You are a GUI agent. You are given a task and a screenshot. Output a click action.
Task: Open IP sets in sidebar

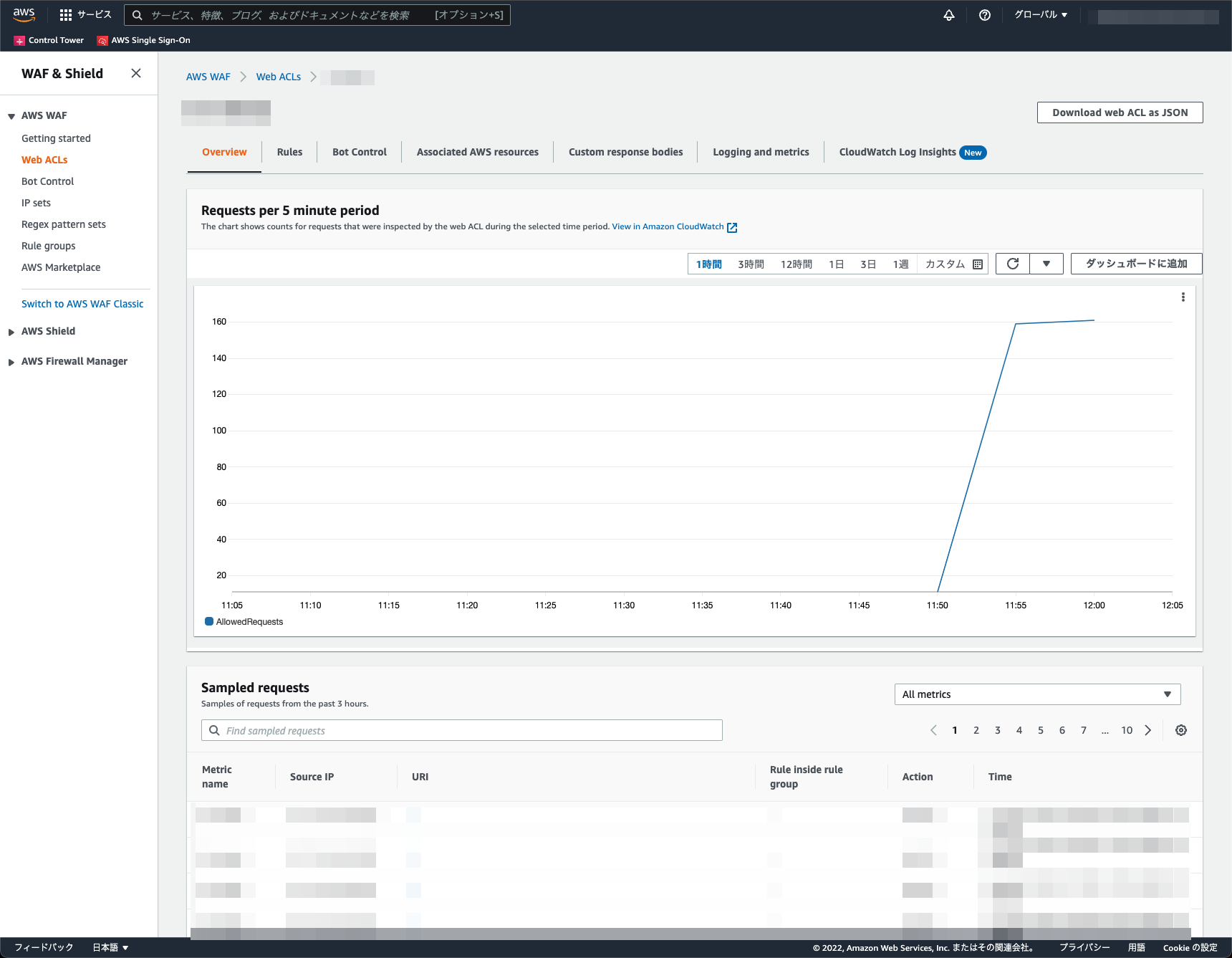click(36, 203)
